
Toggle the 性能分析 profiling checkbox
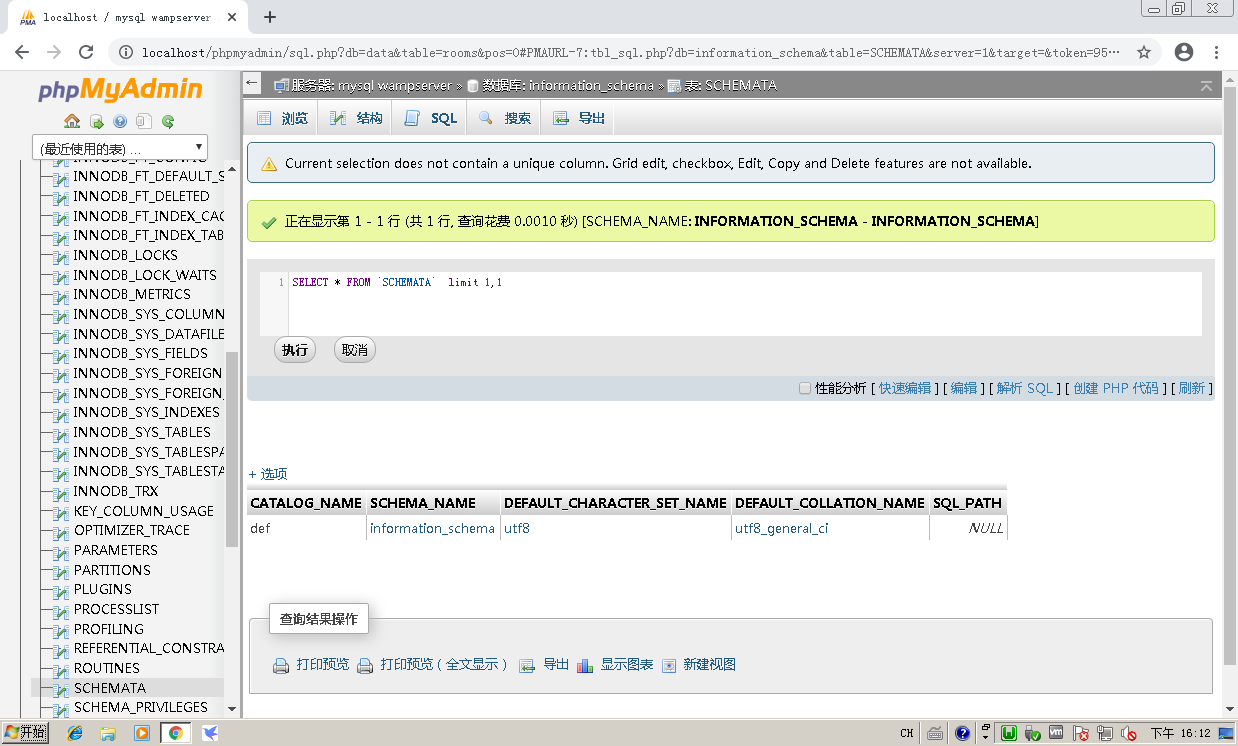(x=805, y=388)
